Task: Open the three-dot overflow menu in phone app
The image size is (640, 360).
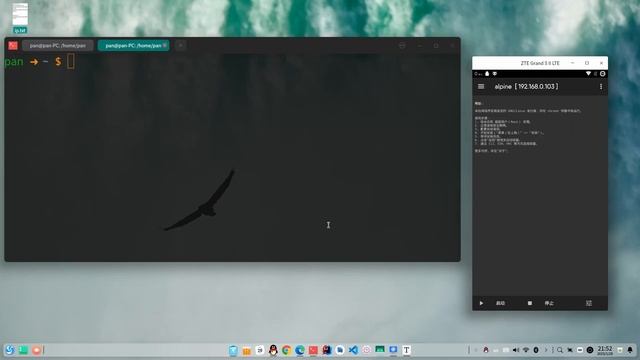Action: tap(601, 87)
